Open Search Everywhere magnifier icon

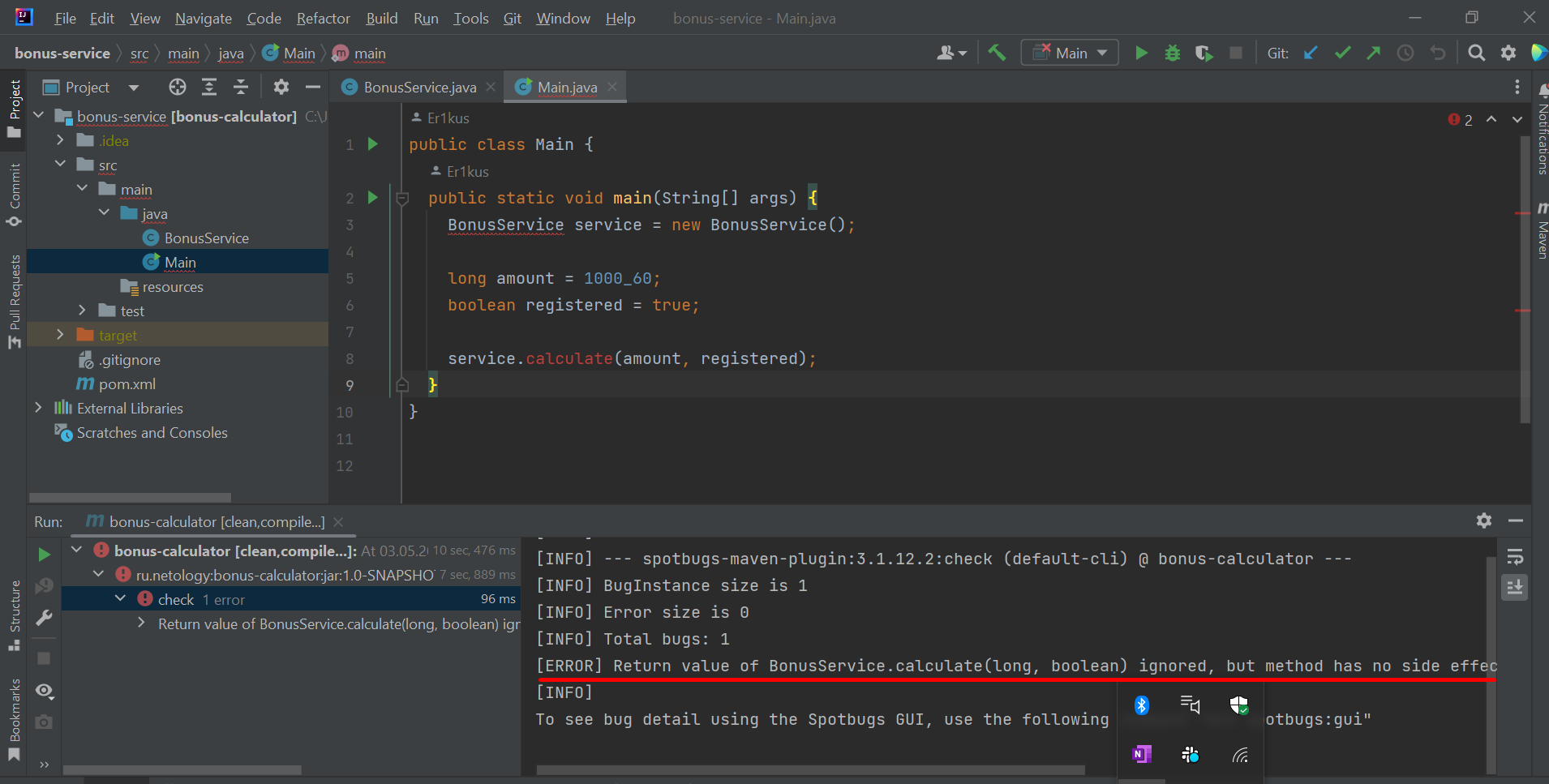(x=1476, y=52)
